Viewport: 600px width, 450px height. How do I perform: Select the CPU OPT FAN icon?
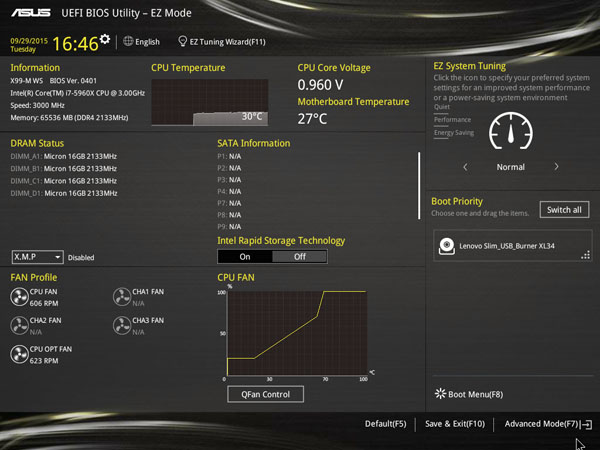point(19,354)
